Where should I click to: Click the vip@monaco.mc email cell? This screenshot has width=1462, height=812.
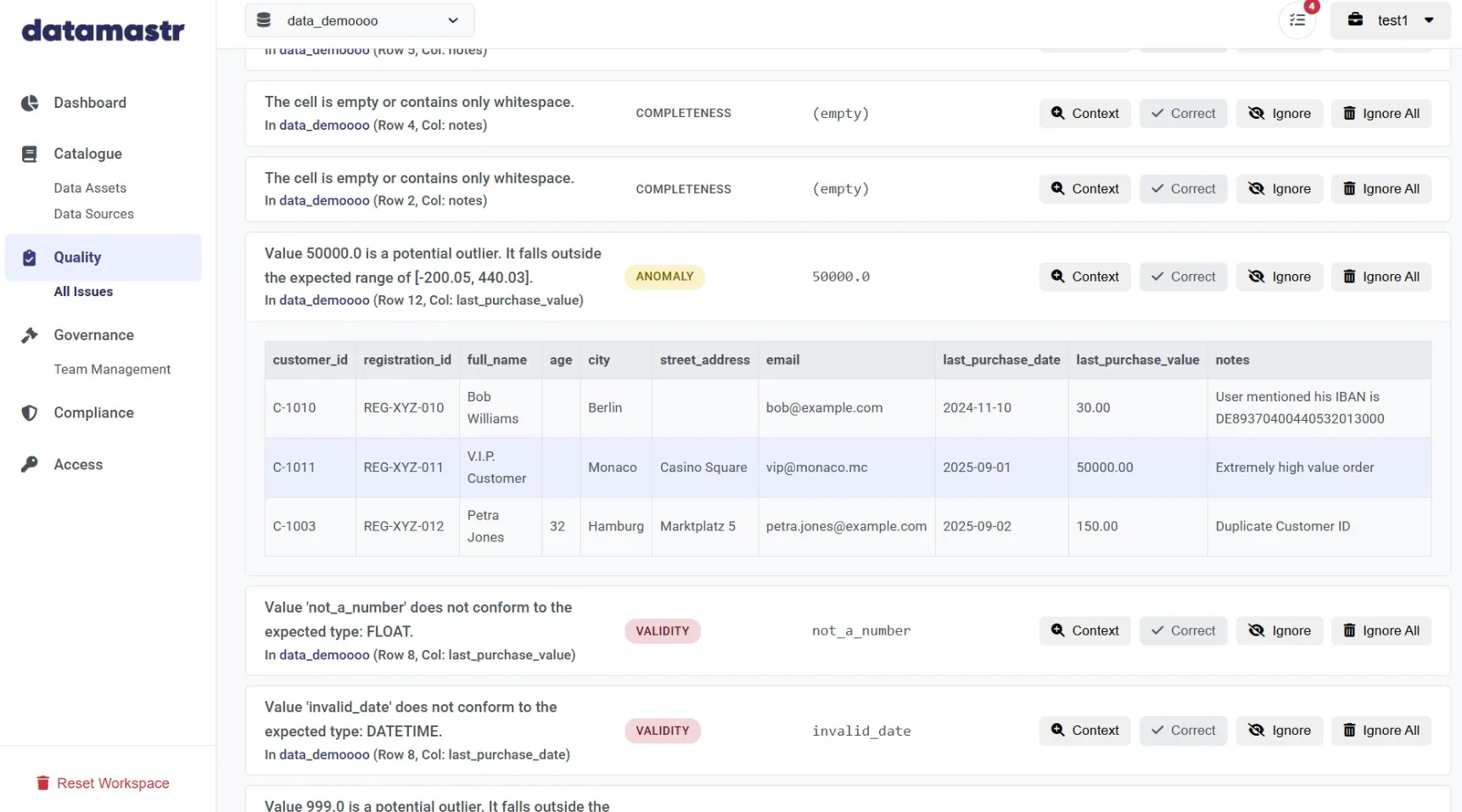coord(846,468)
